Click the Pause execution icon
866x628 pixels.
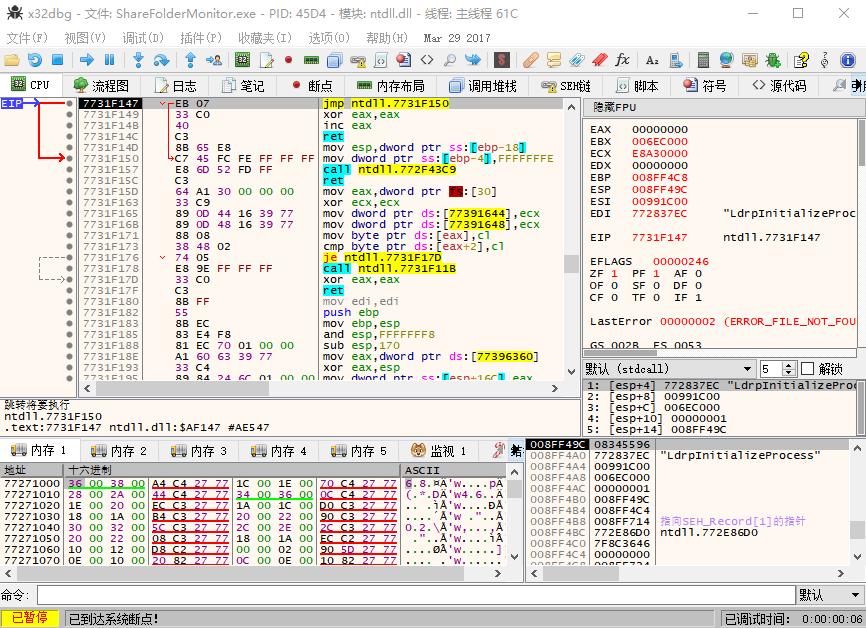[x=111, y=62]
